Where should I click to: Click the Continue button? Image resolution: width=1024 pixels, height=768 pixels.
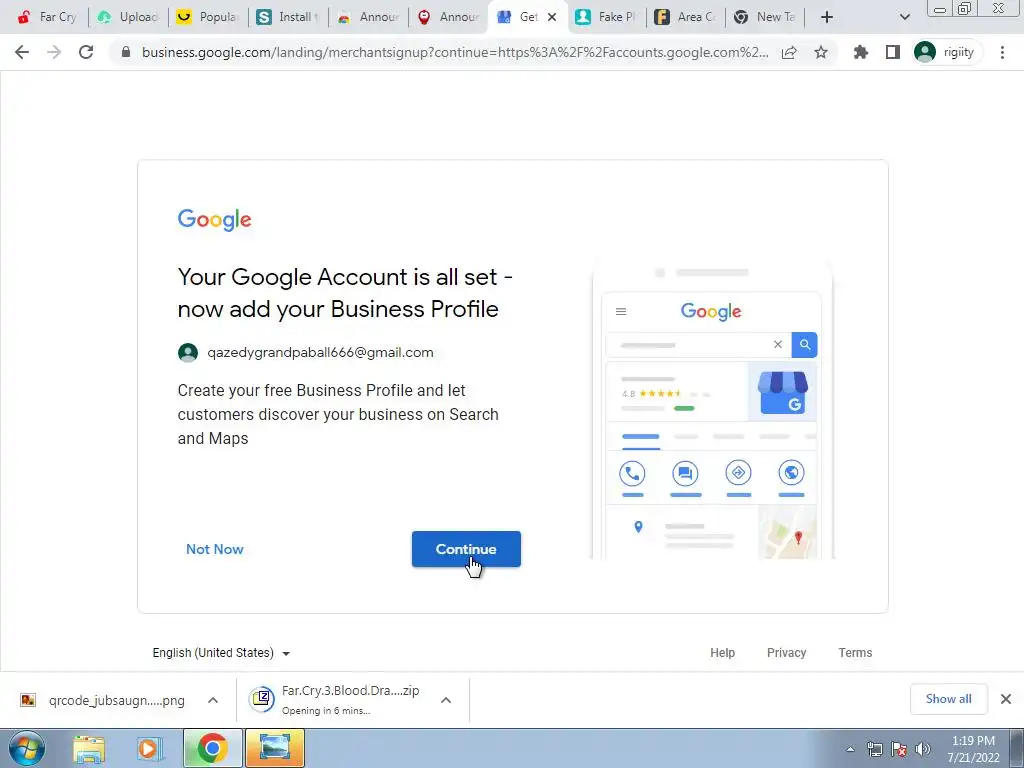[x=466, y=549]
